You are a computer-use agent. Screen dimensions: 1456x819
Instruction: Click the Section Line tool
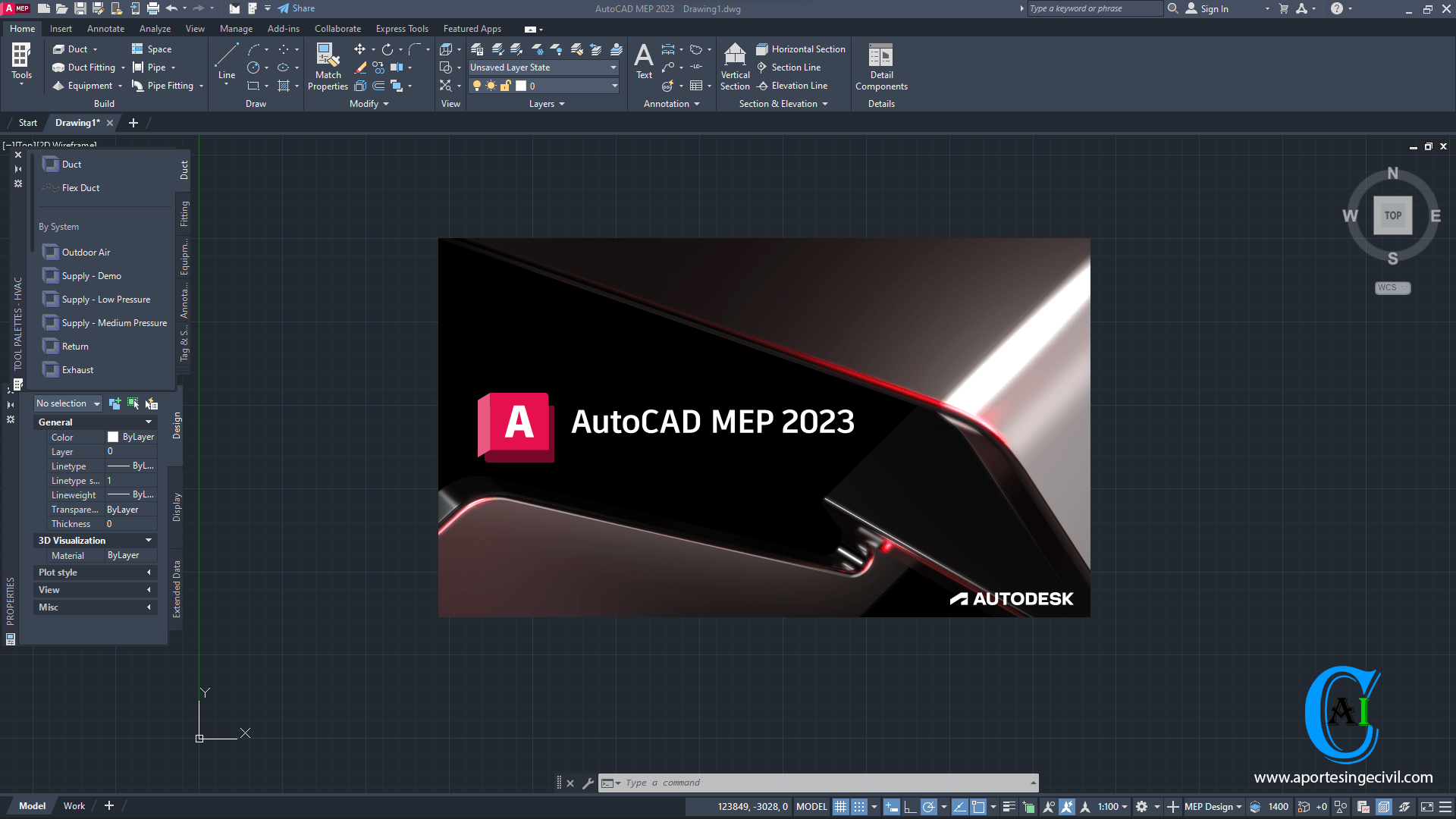(795, 67)
